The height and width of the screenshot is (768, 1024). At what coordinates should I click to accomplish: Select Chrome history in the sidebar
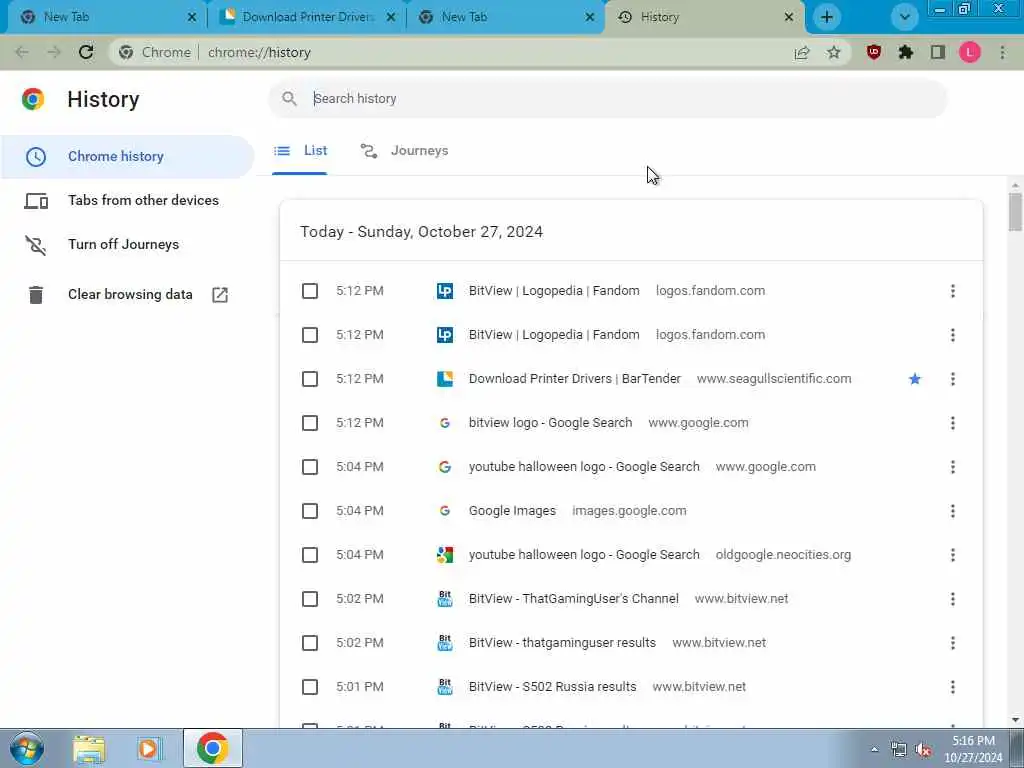[127, 157]
